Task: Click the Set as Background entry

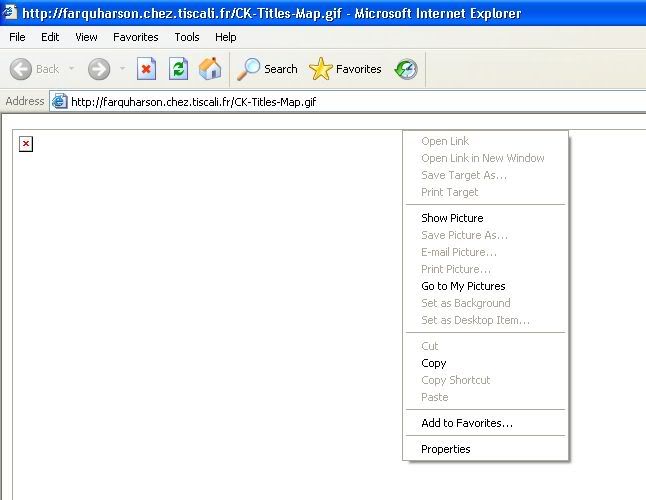Action: point(485,303)
